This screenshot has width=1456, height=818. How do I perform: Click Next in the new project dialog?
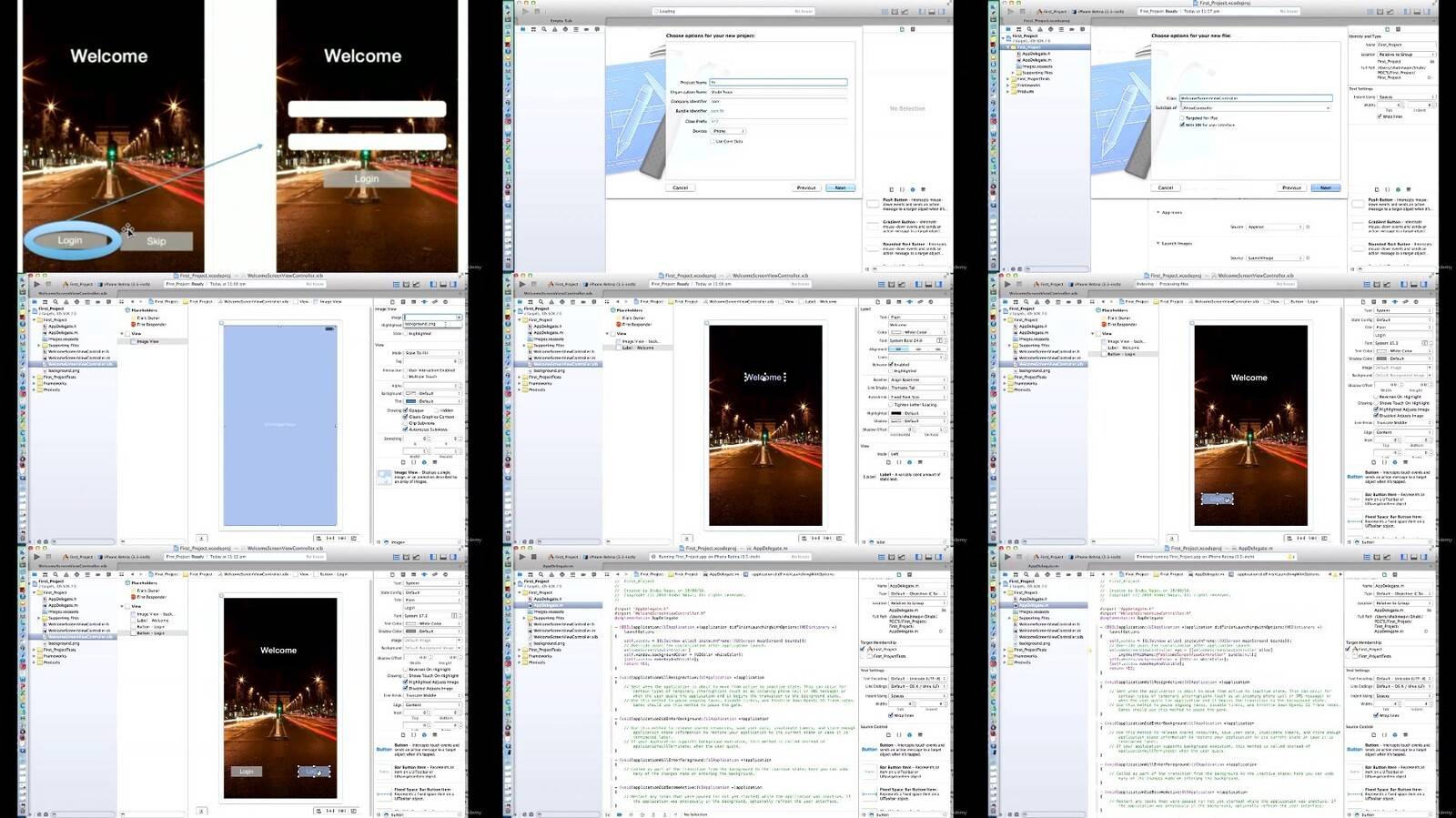[840, 187]
